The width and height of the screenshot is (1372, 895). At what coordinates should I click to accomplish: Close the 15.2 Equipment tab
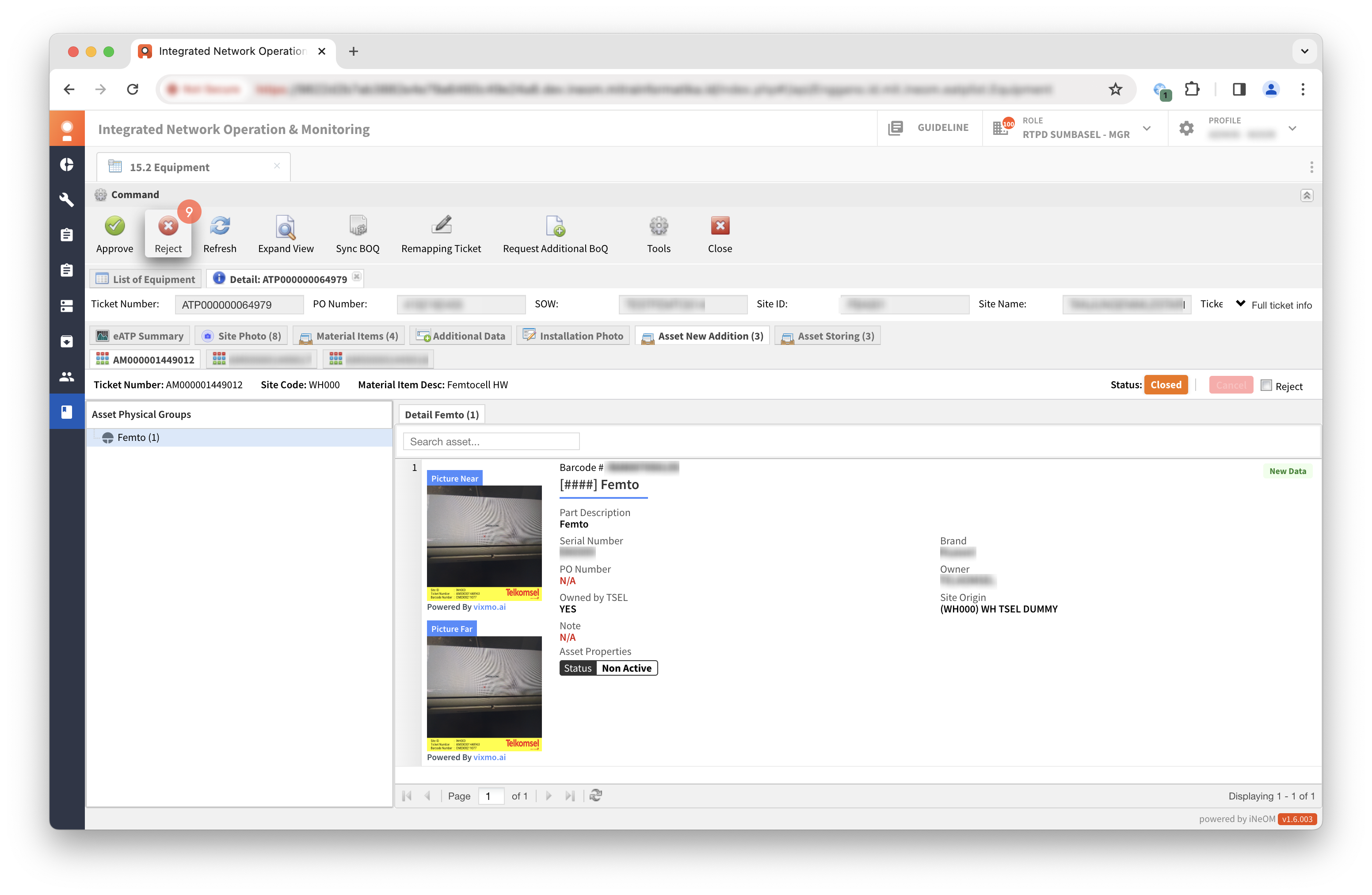pos(277,166)
